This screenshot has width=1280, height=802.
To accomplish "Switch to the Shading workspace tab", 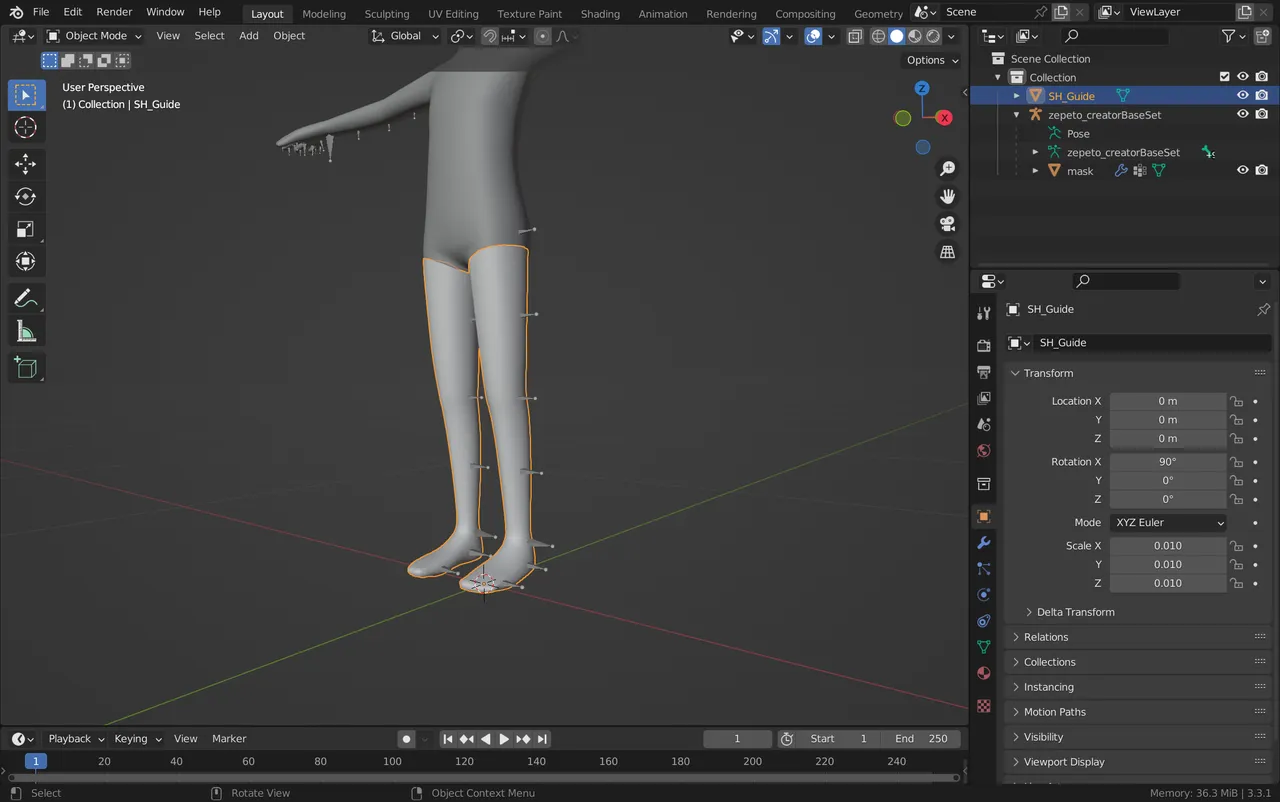I will 600,13.
